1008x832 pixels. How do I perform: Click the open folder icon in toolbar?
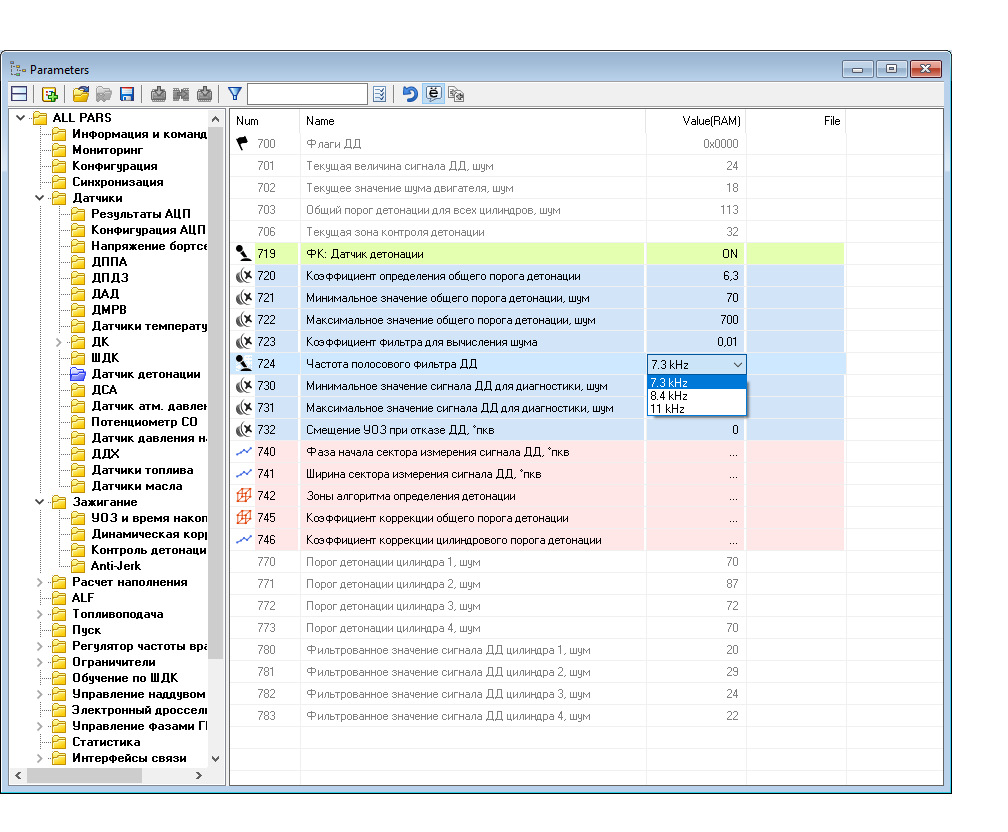pyautogui.click(x=81, y=94)
